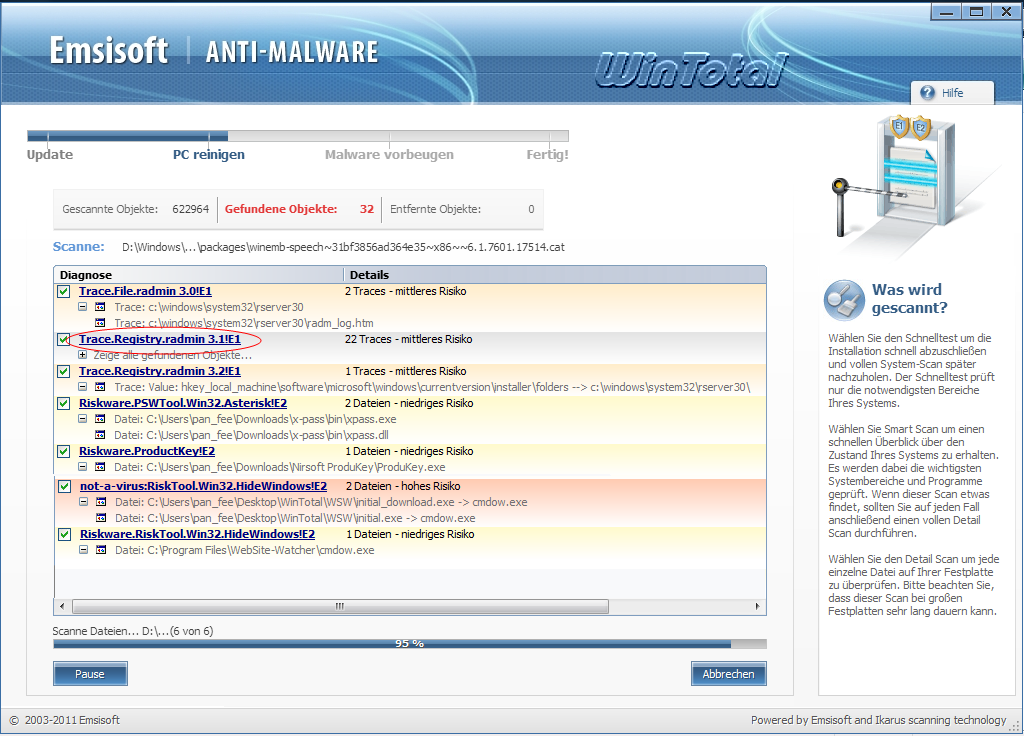This screenshot has width=1024, height=736.
Task: Click the window resize grip icon
Action: coord(1016,726)
